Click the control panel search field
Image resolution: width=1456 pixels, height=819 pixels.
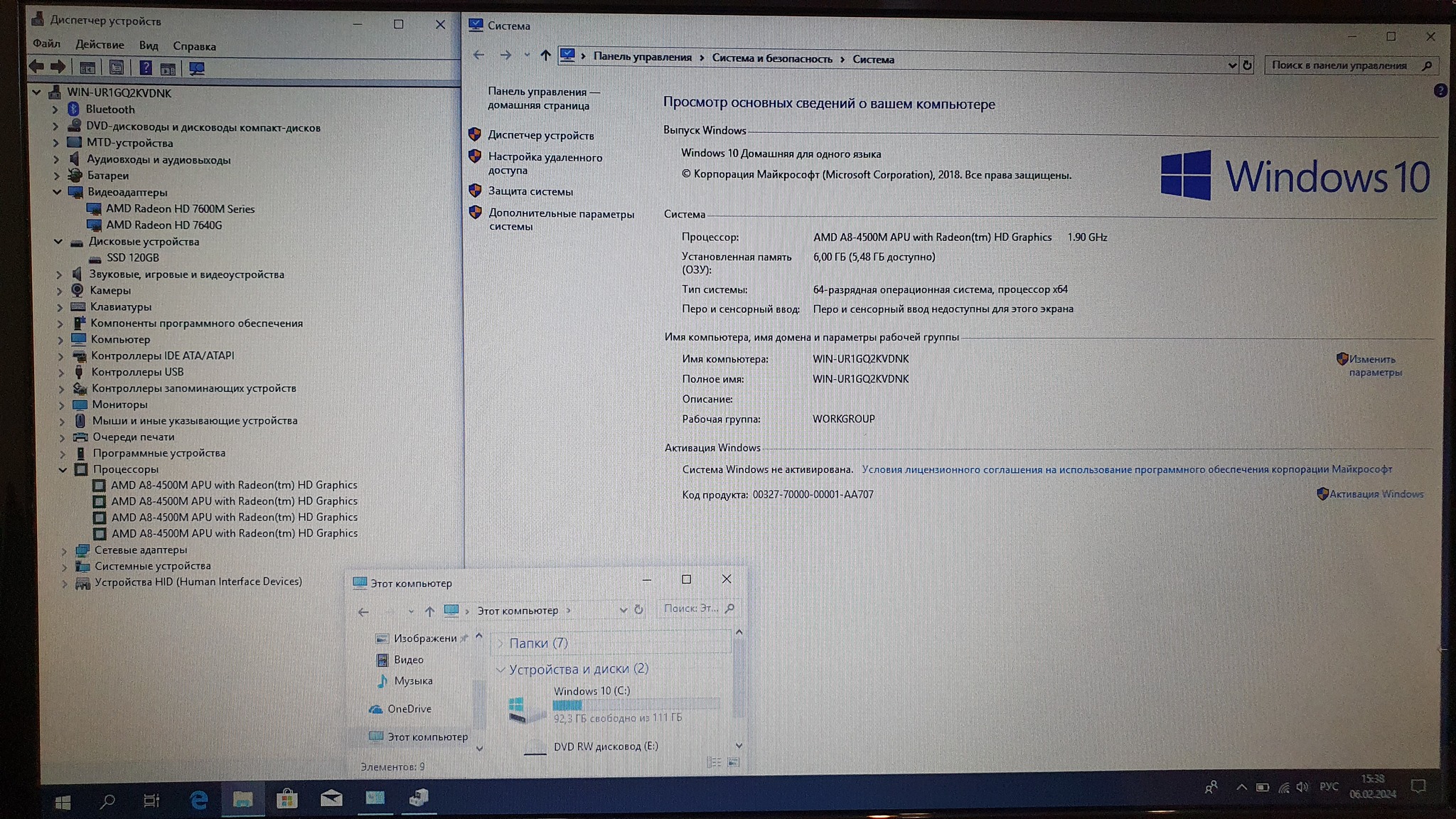pos(1339,65)
